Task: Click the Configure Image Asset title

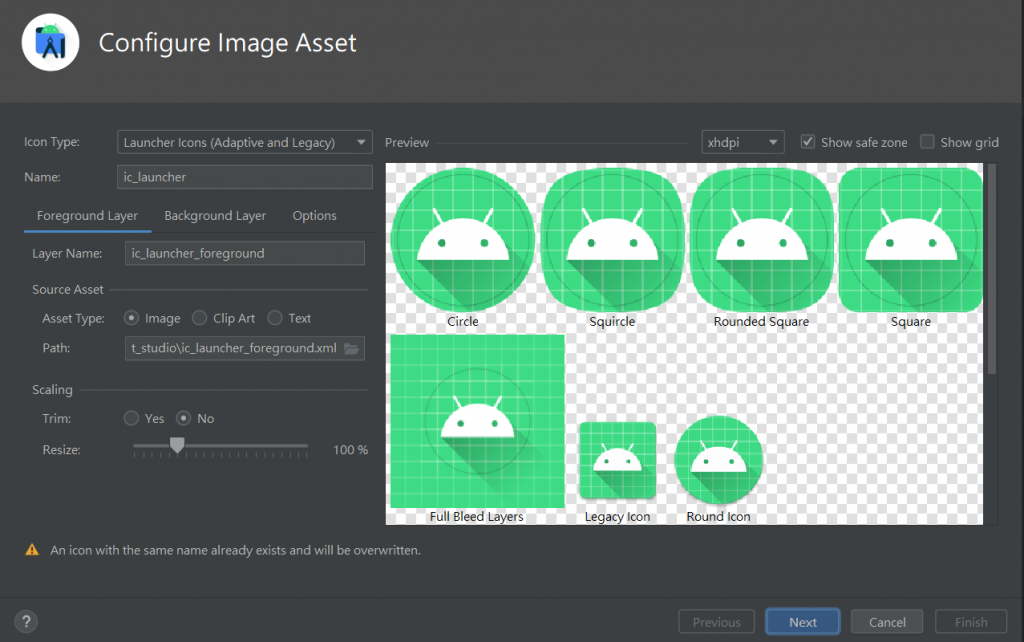Action: [x=227, y=43]
